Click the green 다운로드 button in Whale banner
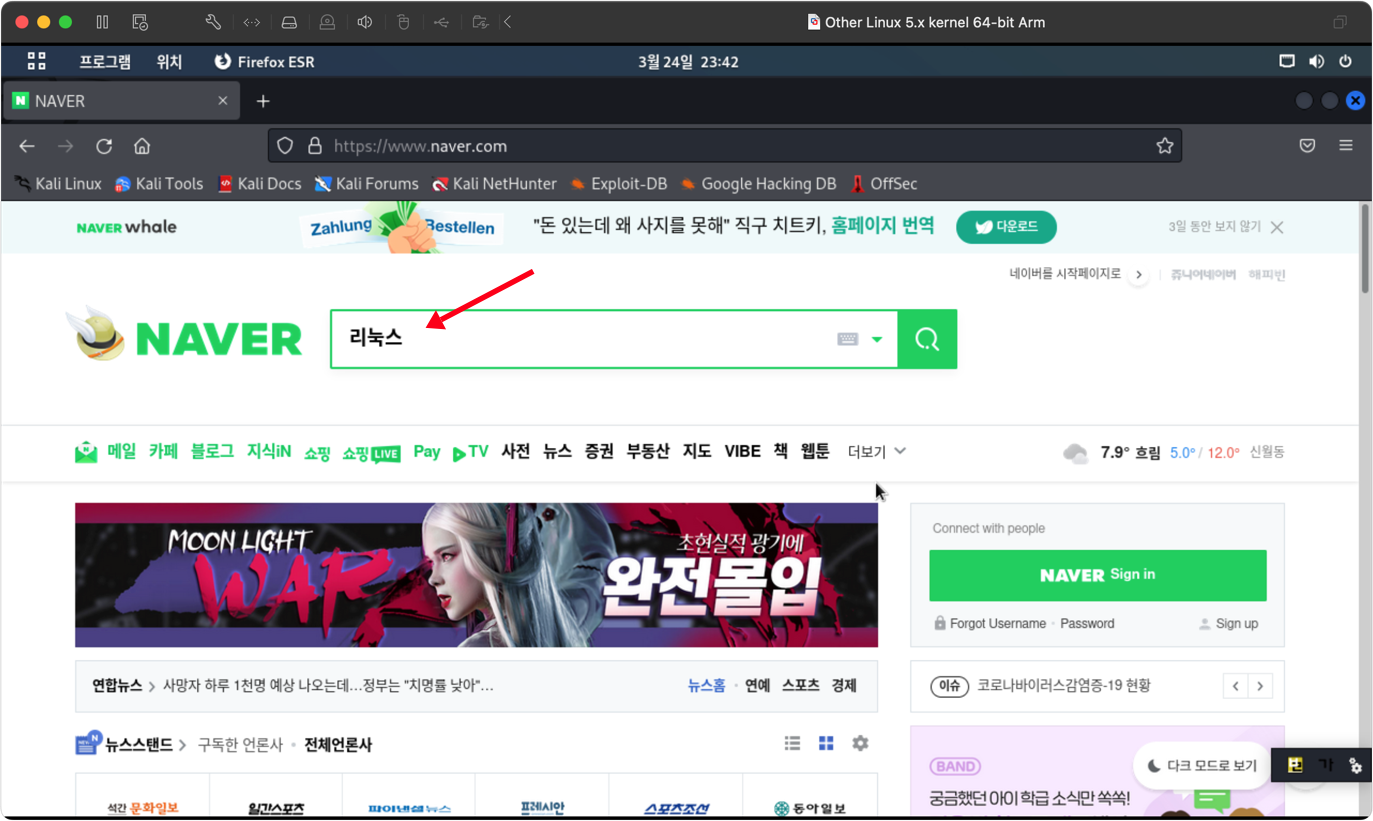 pyautogui.click(x=1006, y=227)
